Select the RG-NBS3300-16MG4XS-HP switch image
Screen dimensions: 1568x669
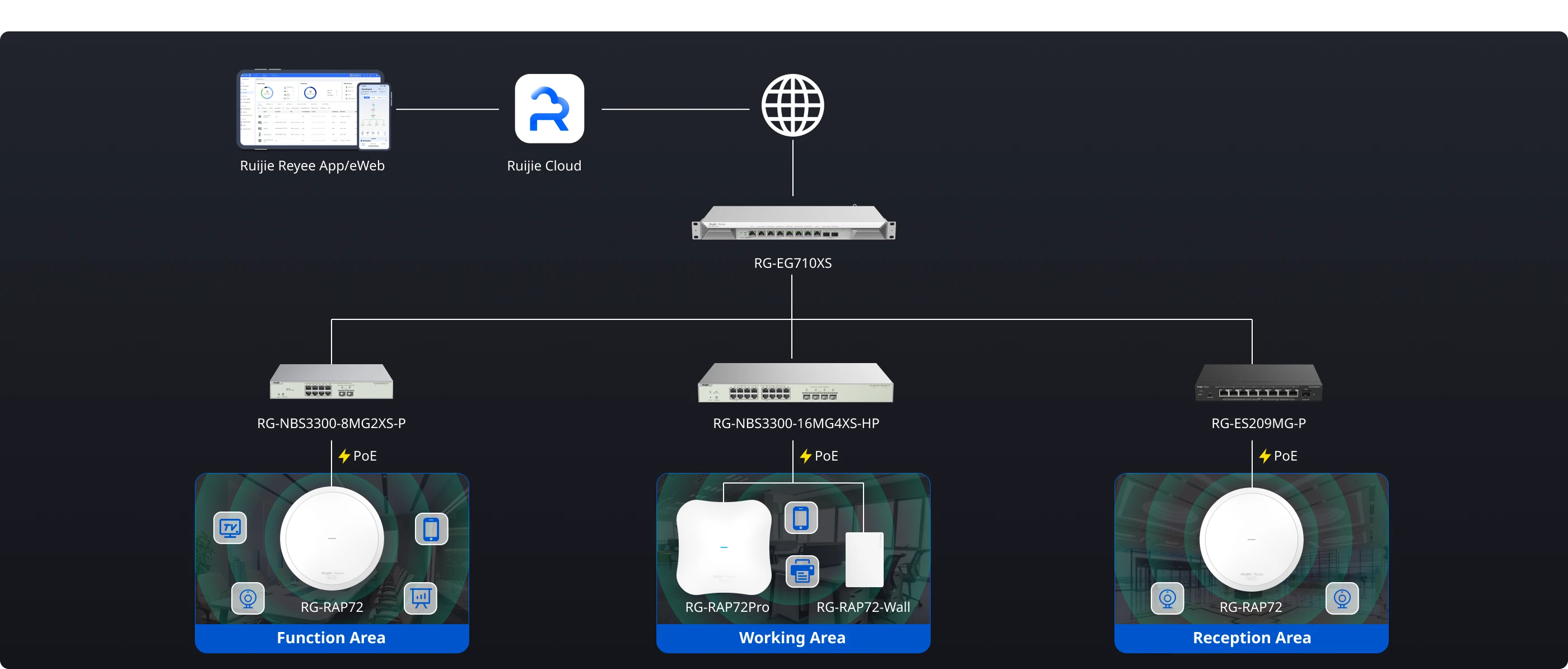[795, 383]
